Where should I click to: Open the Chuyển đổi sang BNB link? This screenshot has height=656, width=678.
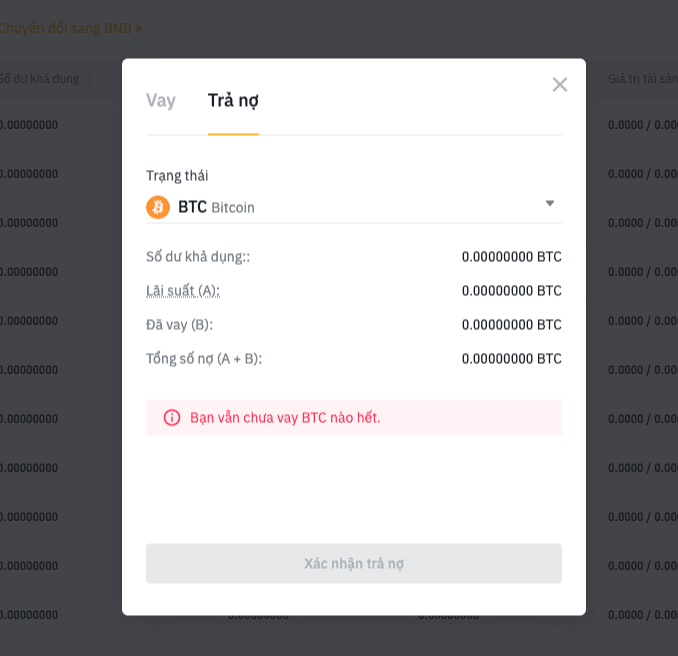tap(70, 29)
